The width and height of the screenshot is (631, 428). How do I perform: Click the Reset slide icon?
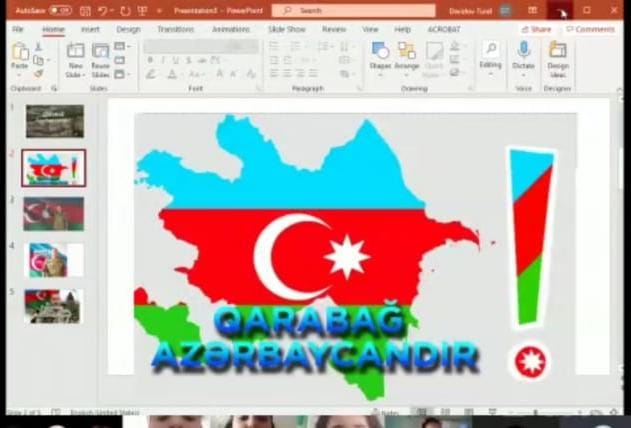120,60
